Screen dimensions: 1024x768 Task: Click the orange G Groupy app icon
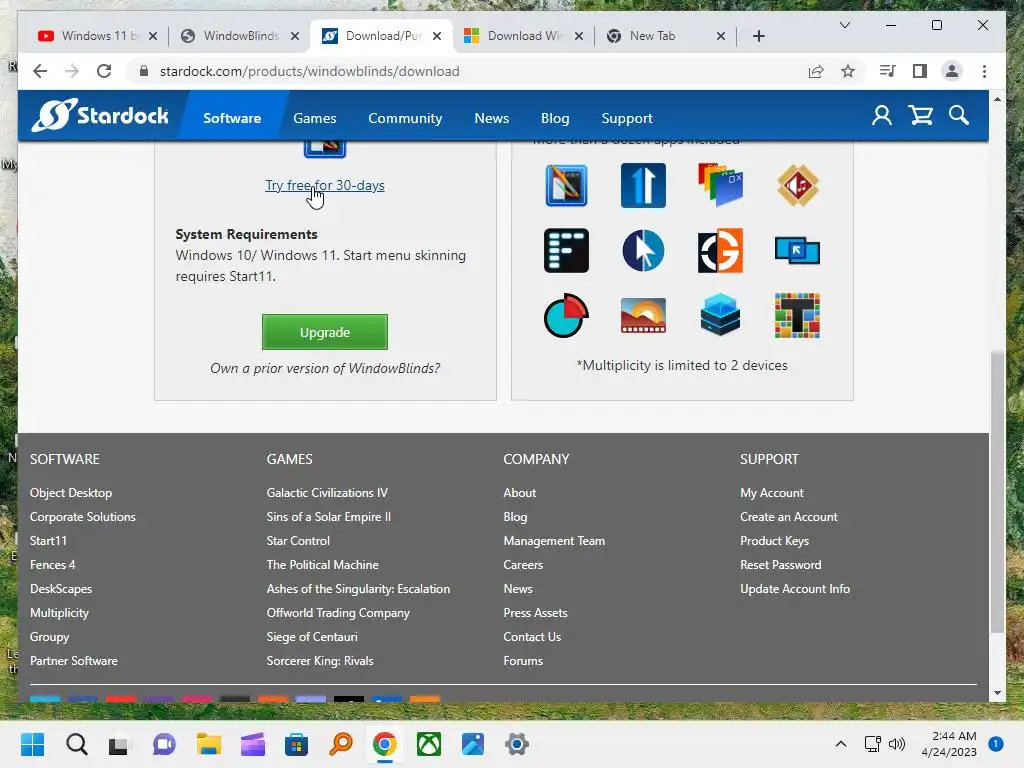tap(720, 251)
